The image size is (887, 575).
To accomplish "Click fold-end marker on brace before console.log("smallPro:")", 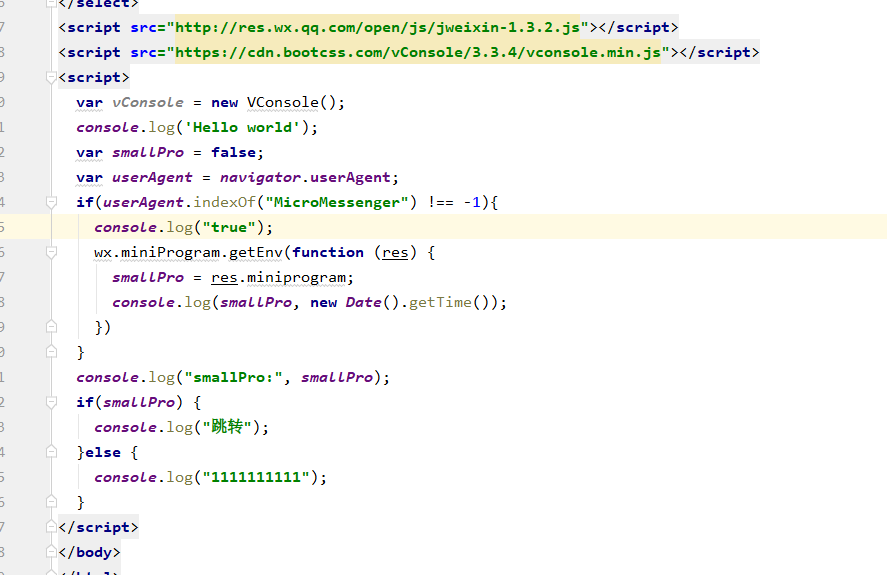I will pyautogui.click(x=51, y=352).
